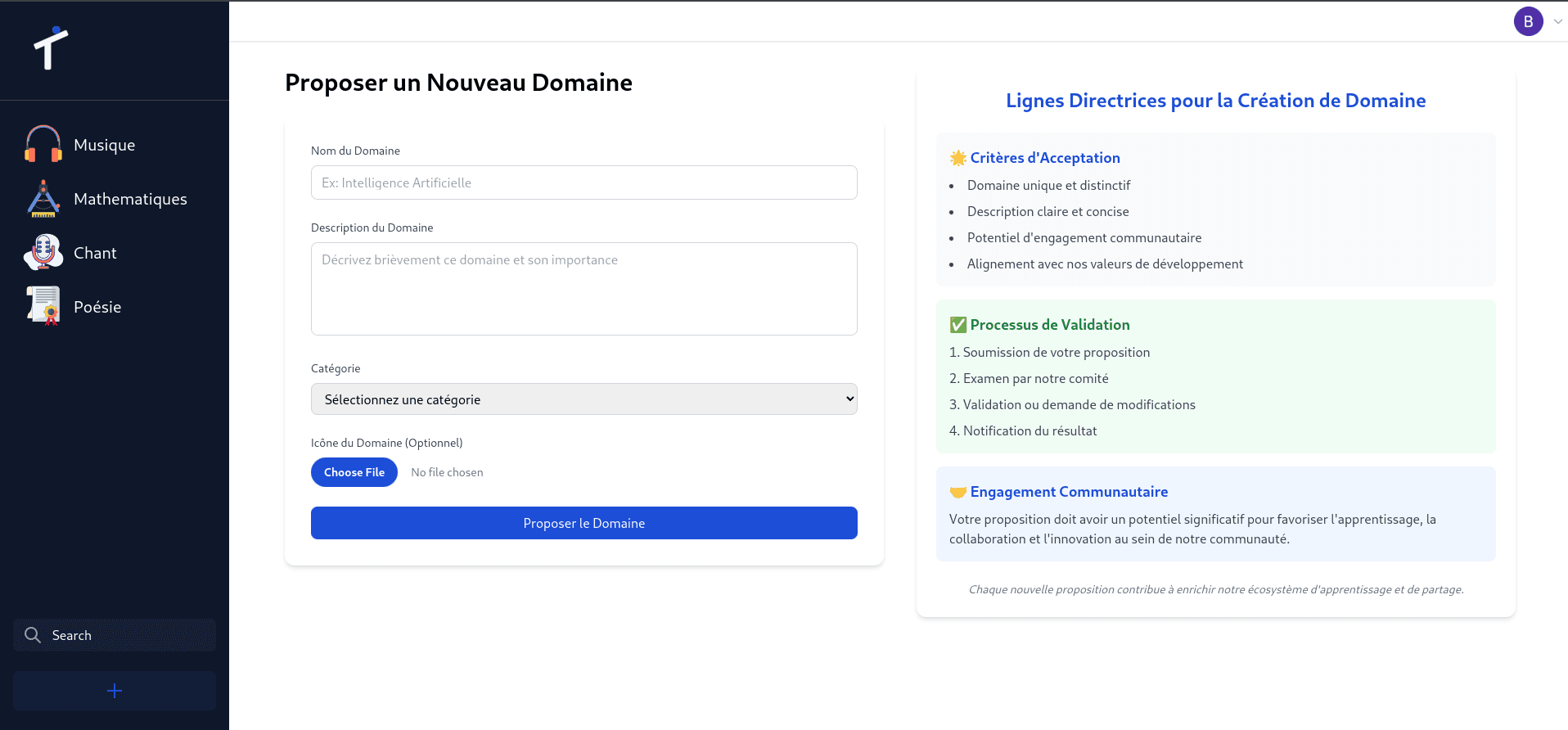Click 'Alignement avec nos valeurs de développement'
Screen dimensions: 1568x730
tap(1105, 264)
